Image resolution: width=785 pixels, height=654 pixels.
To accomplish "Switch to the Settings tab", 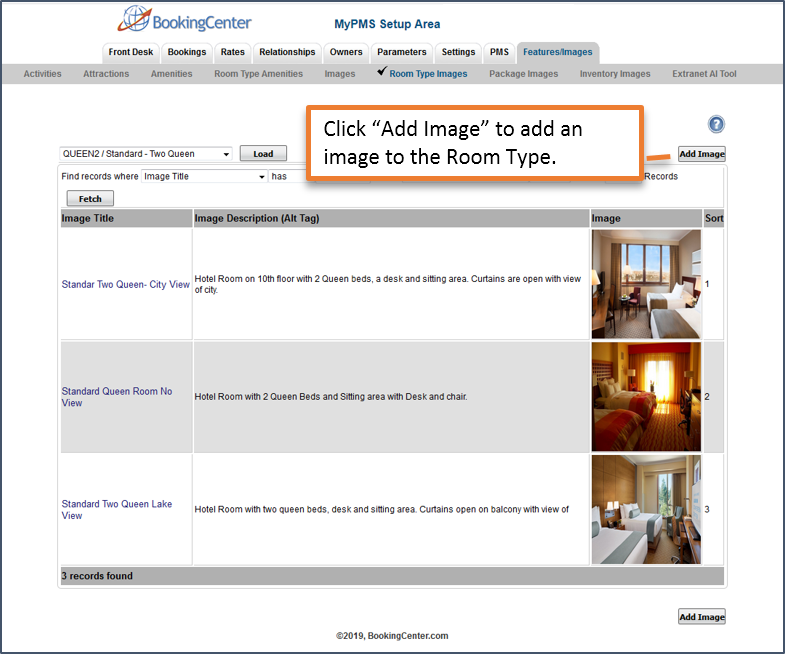I will (458, 52).
